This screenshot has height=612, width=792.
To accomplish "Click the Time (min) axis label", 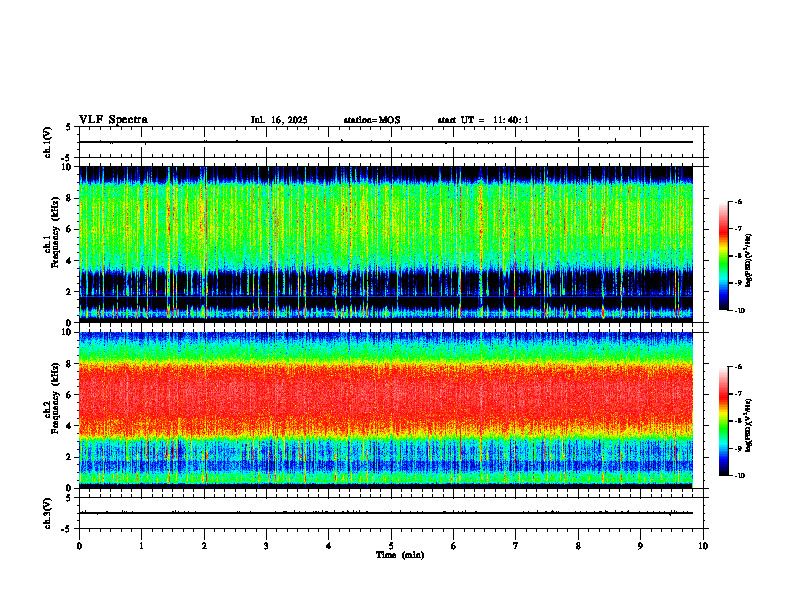I will pyautogui.click(x=400, y=555).
